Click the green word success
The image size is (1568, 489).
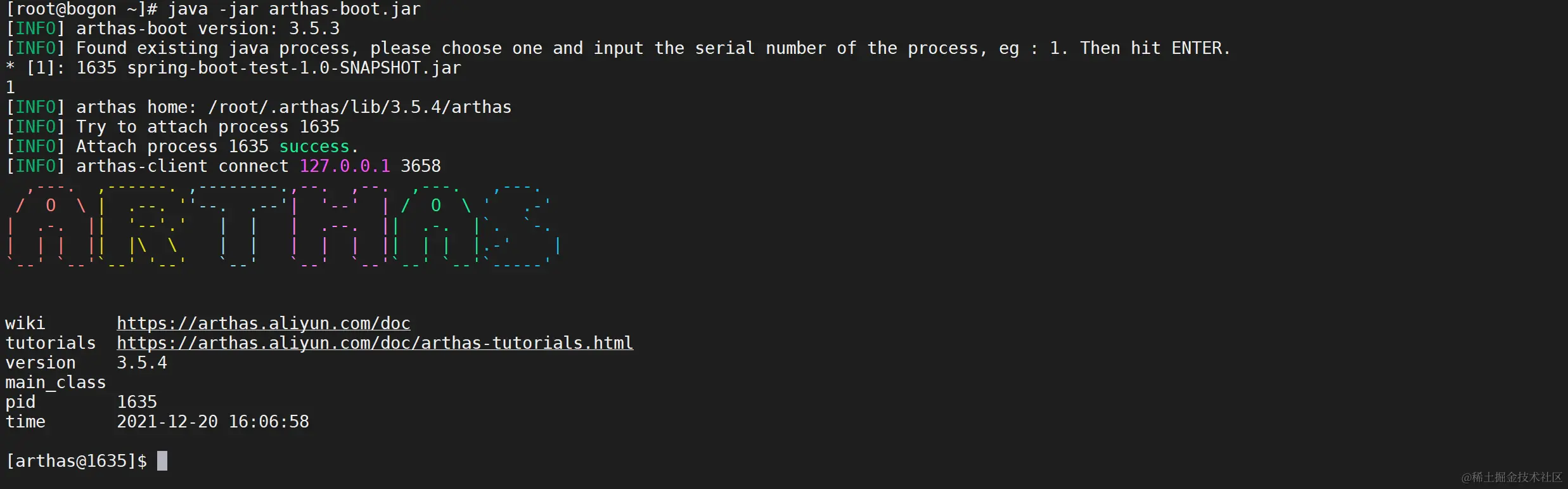(314, 147)
